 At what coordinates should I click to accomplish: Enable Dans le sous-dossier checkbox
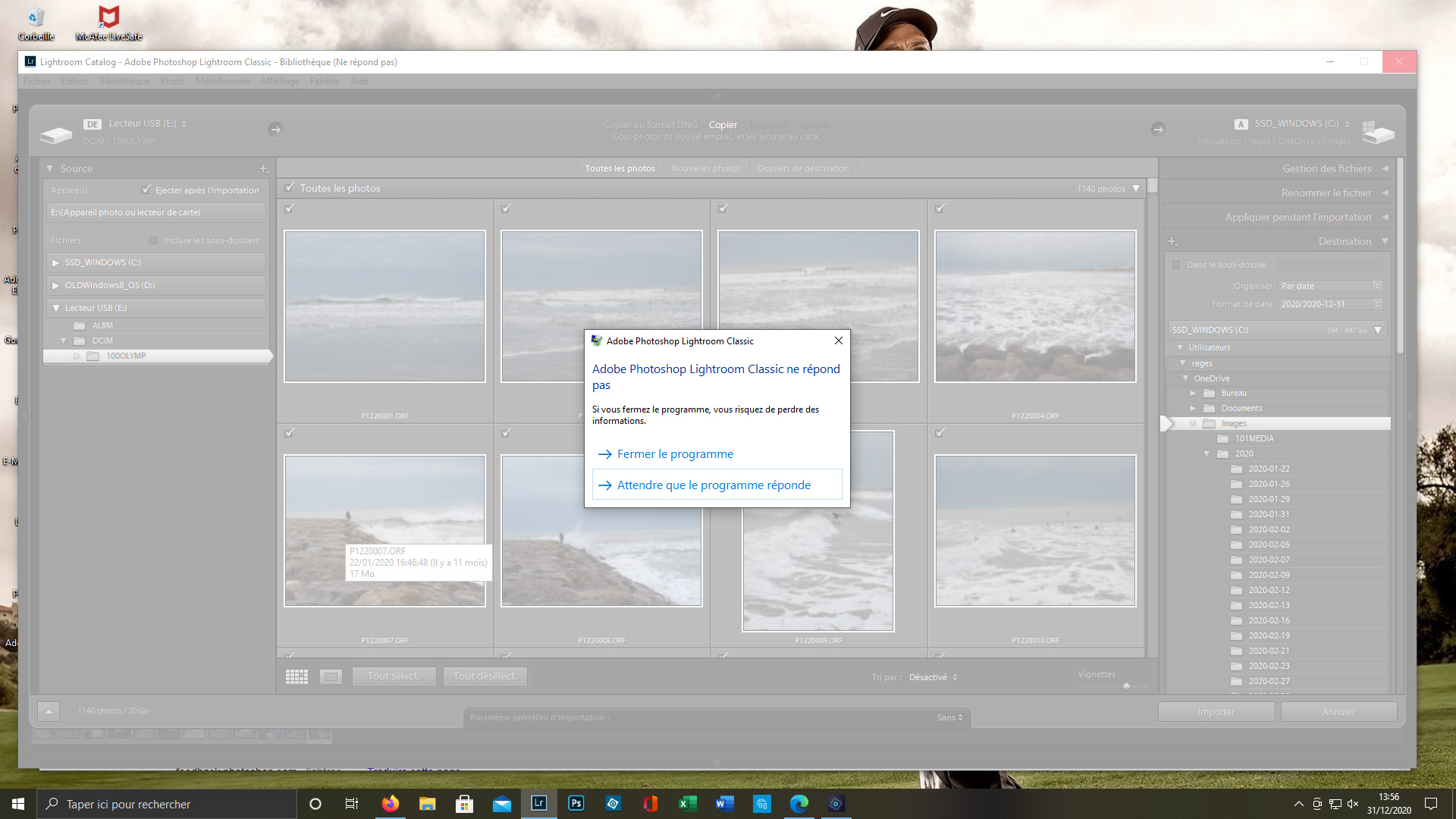tap(1176, 265)
